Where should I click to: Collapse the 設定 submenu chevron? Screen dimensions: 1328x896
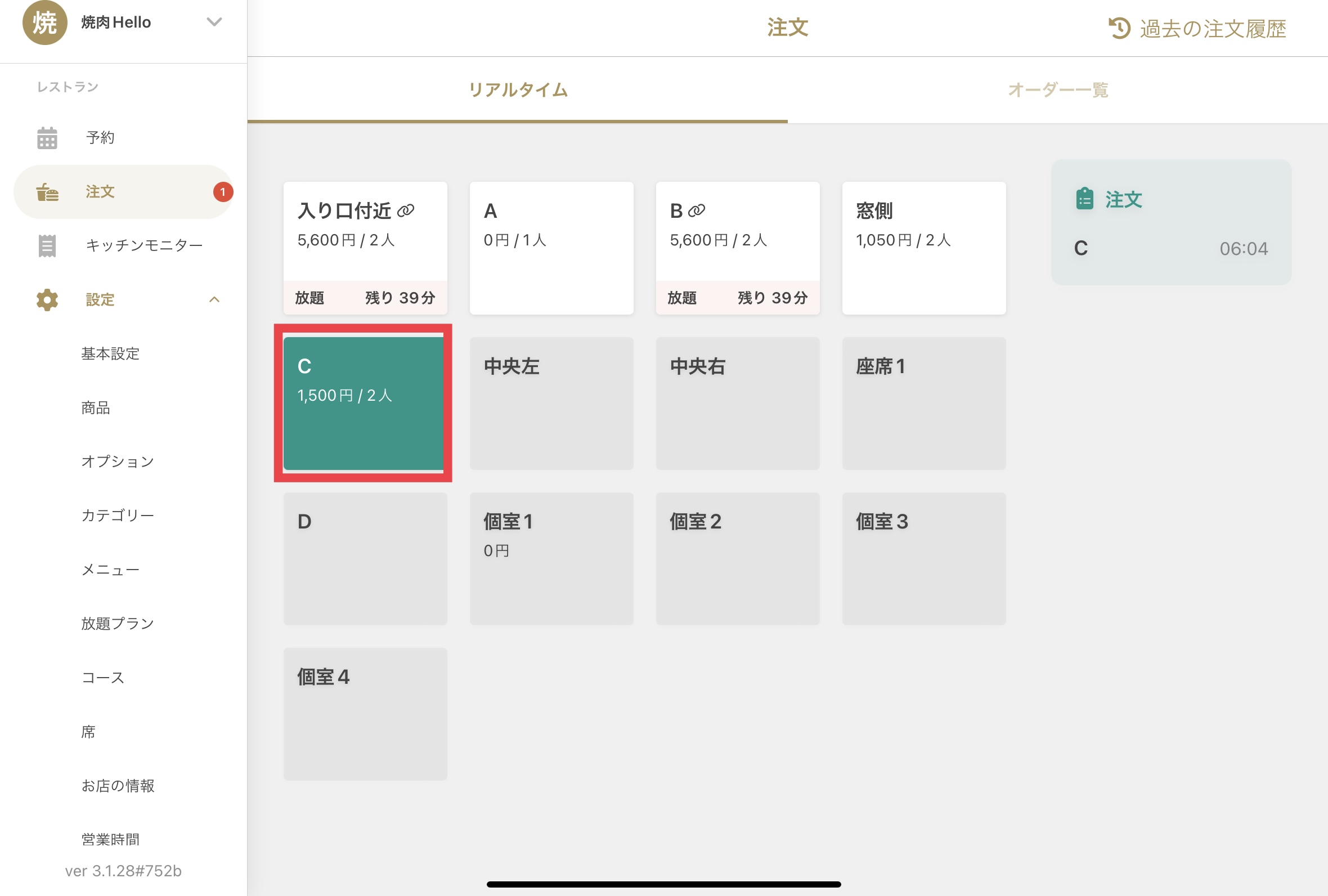click(214, 300)
